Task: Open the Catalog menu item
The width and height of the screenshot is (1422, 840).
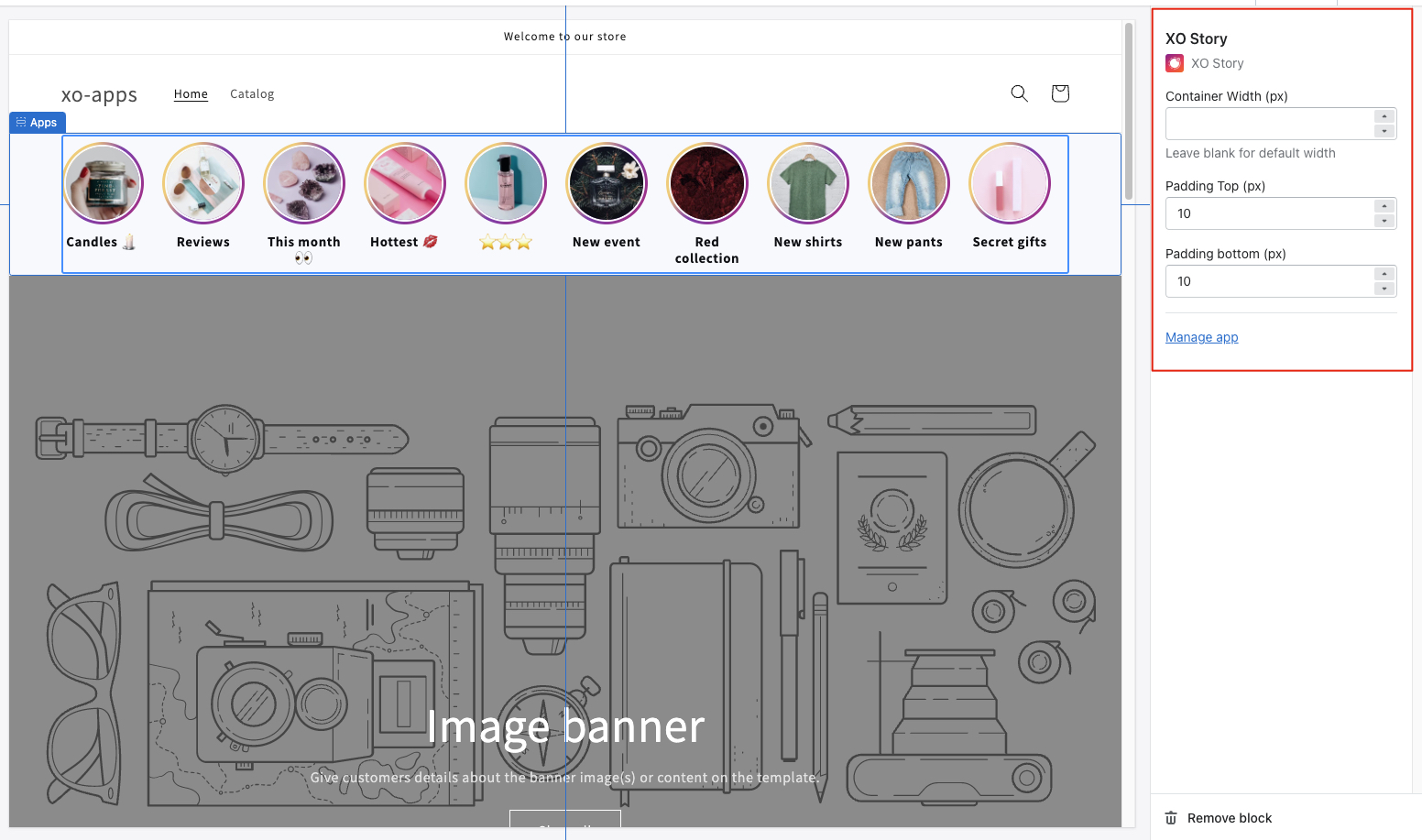Action: [252, 94]
